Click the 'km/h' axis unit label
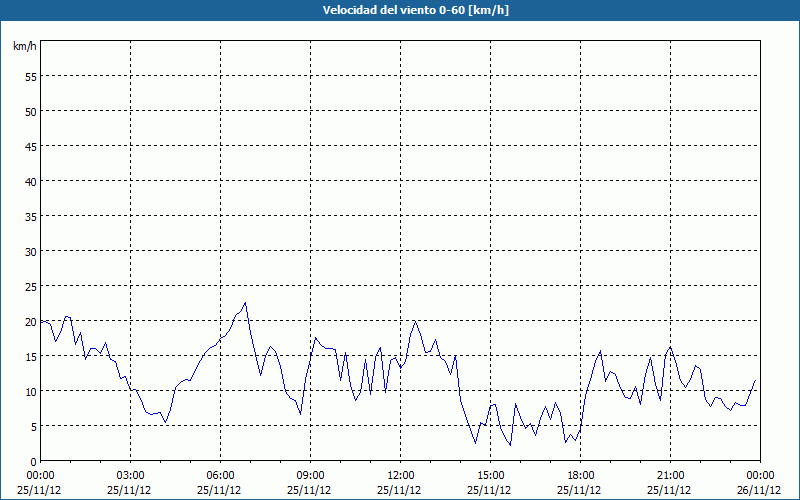This screenshot has width=800, height=500. [24, 46]
